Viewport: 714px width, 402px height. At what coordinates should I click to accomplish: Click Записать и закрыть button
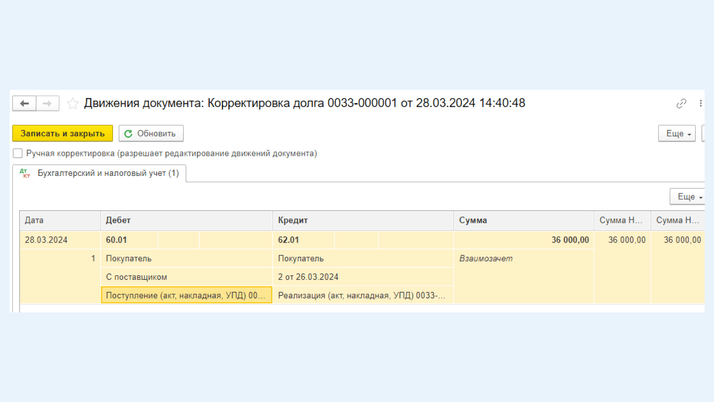point(62,133)
